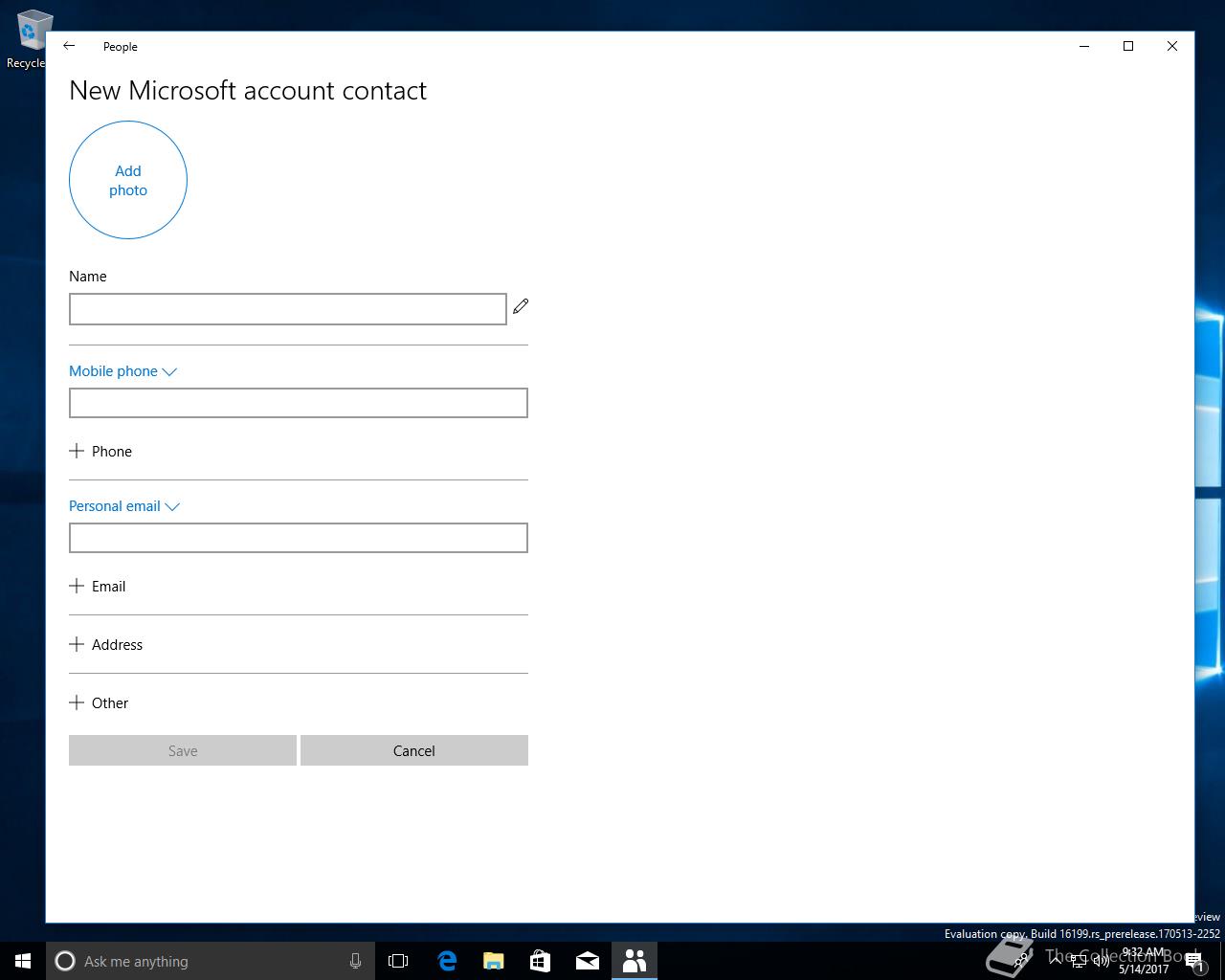Viewport: 1225px width, 980px height.
Task: Open File Explorer from the taskbar
Action: tap(493, 961)
